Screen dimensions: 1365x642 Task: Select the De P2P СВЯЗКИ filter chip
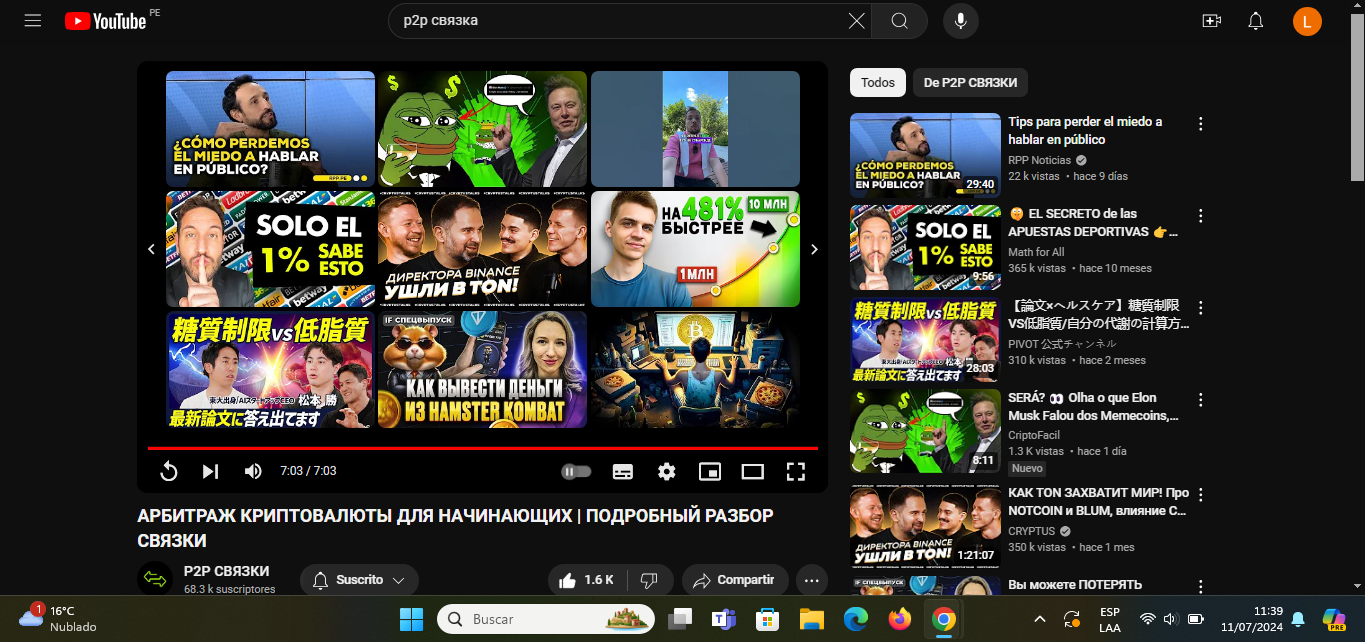coord(970,82)
